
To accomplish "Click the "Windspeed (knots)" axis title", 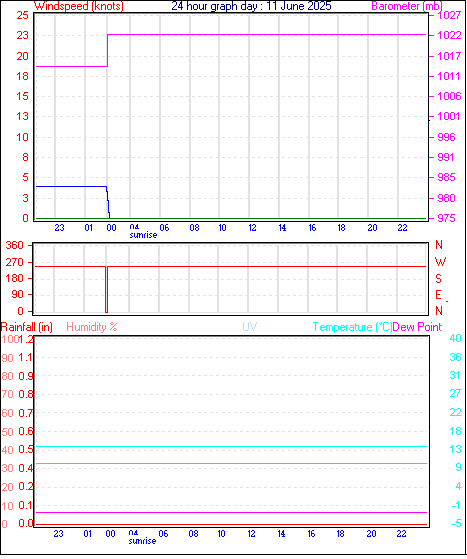I will point(79,6).
